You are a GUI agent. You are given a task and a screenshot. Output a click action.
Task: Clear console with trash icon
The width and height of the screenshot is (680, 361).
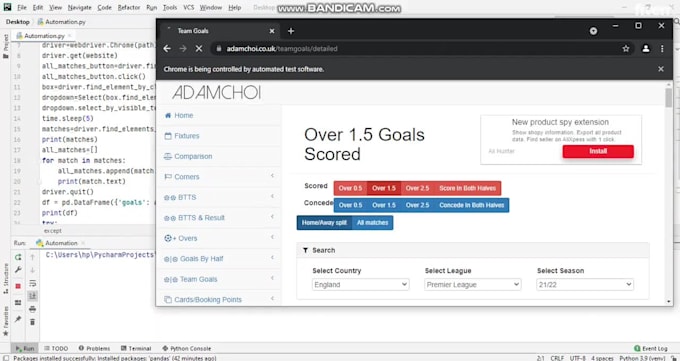click(33, 322)
